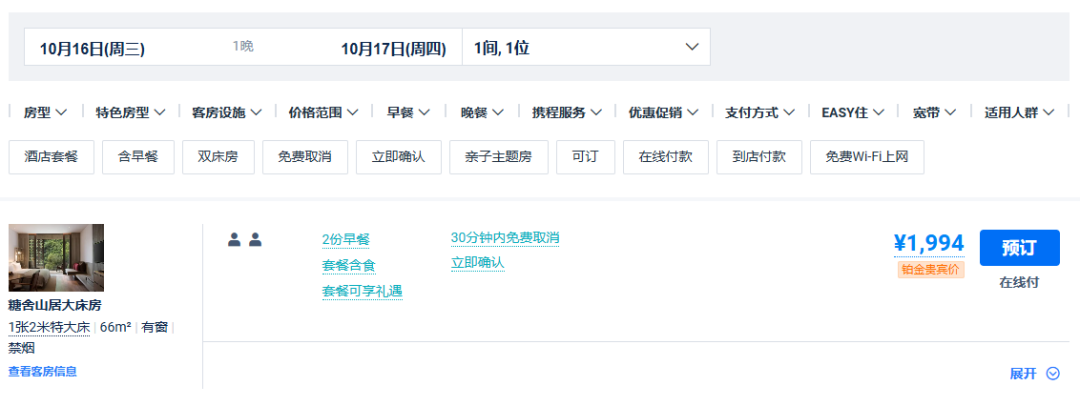1080x406 pixels.
Task: Expand room details with 展开 chevron
Action: pos(1034,373)
